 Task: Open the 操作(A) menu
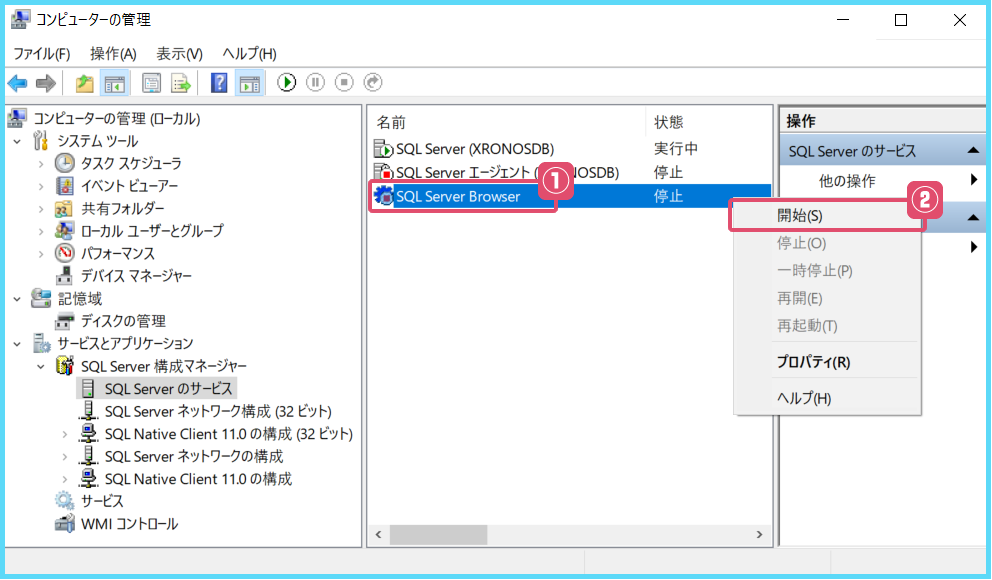coord(112,53)
